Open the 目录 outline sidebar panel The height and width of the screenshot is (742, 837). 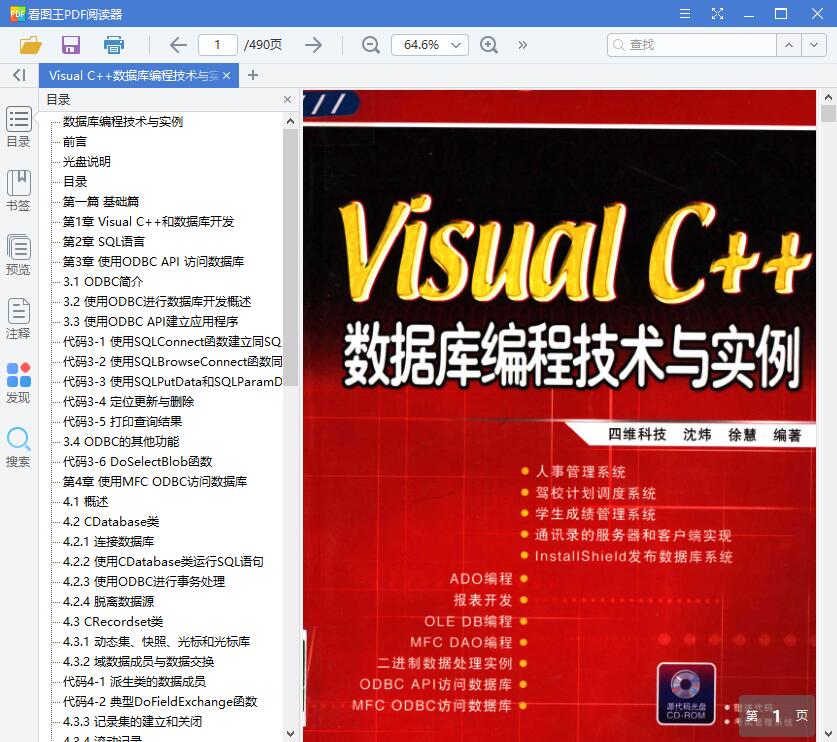click(x=19, y=127)
